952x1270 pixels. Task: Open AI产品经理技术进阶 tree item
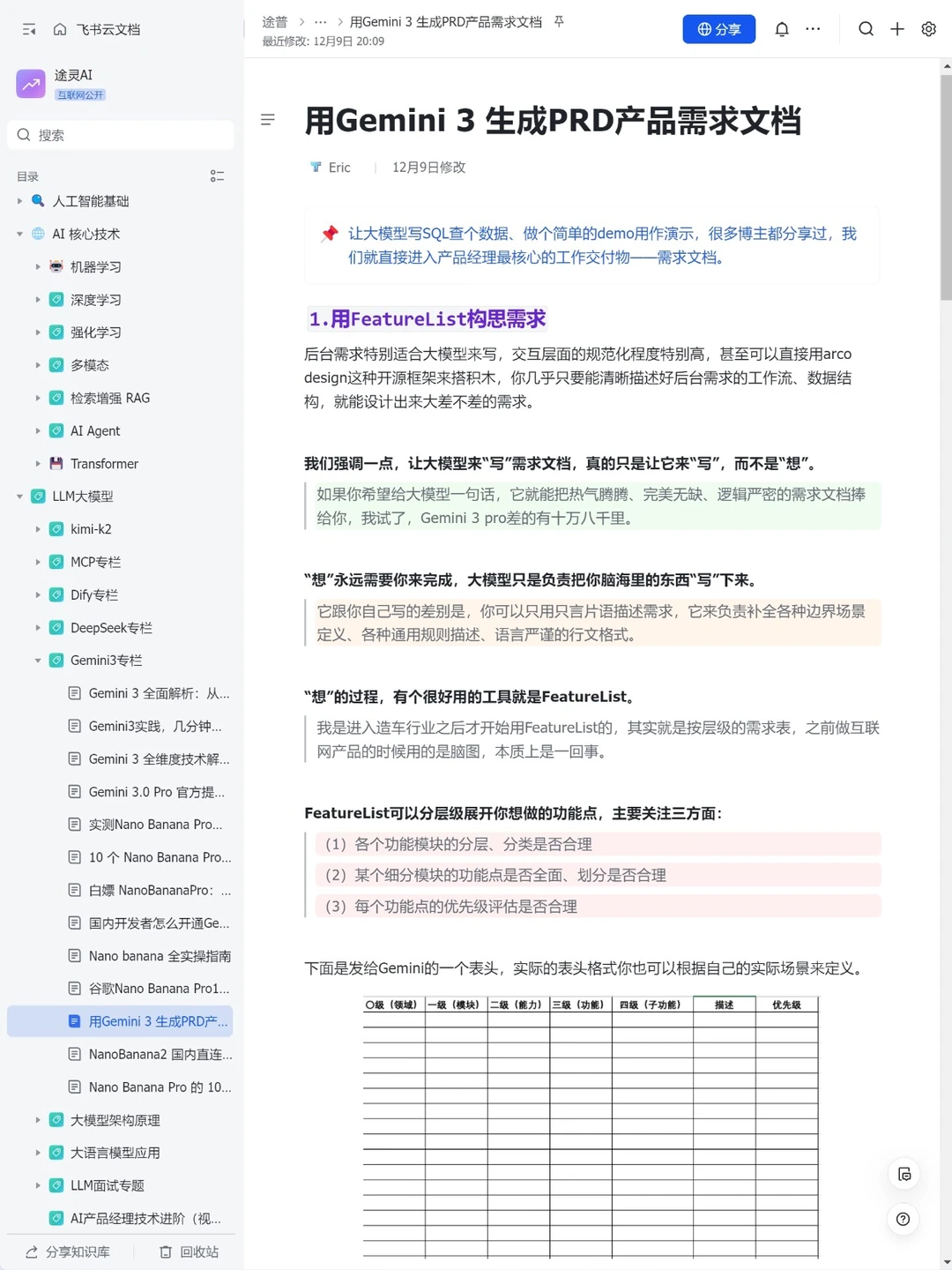pyautogui.click(x=120, y=1218)
